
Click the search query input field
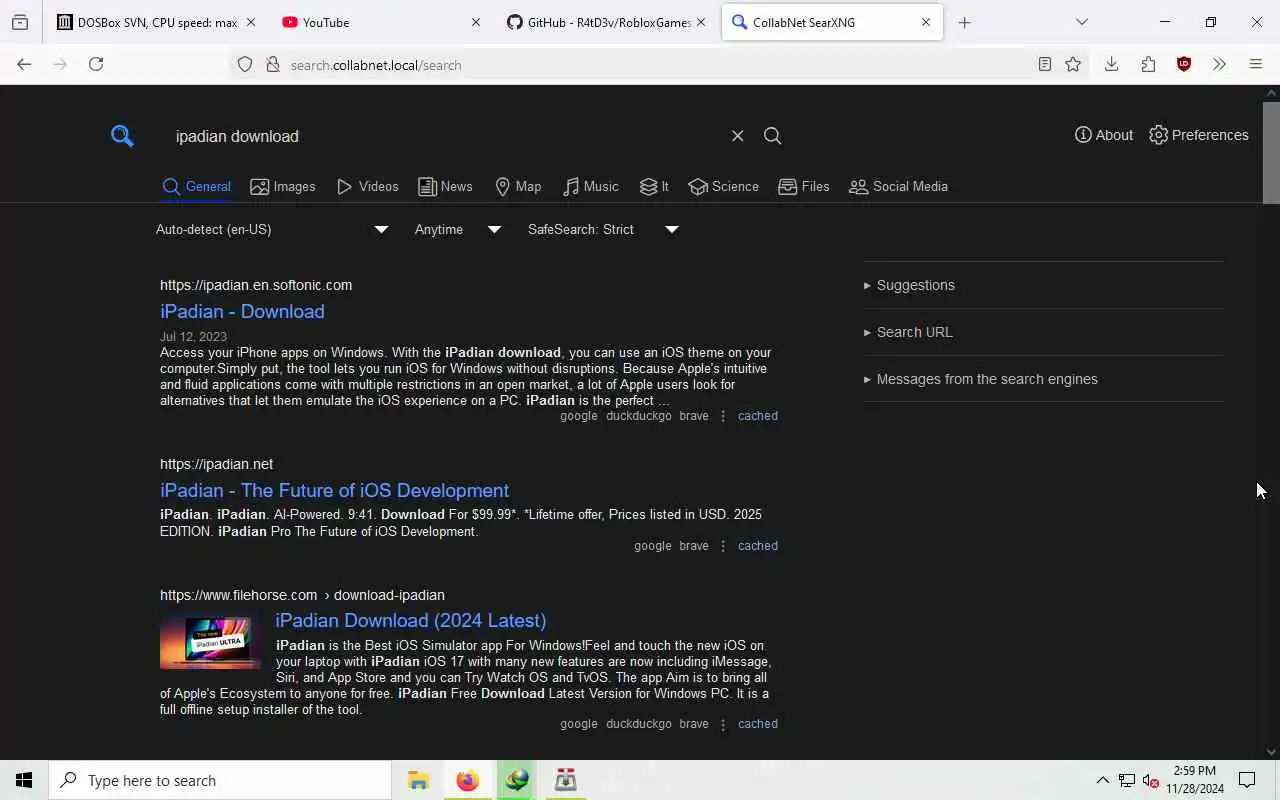445,136
